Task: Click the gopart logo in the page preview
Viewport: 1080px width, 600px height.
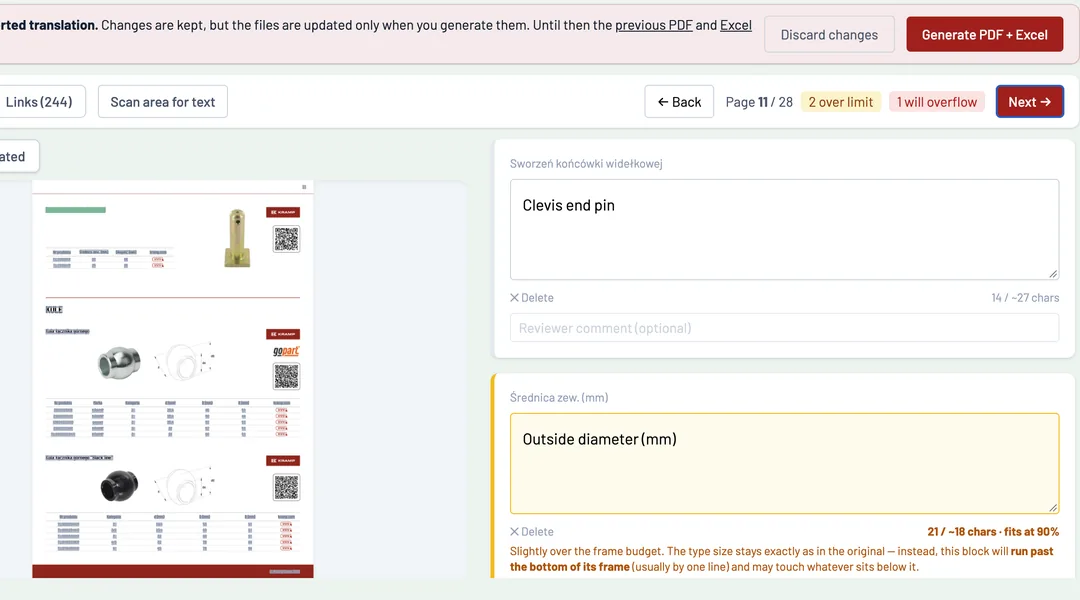Action: 286,351
